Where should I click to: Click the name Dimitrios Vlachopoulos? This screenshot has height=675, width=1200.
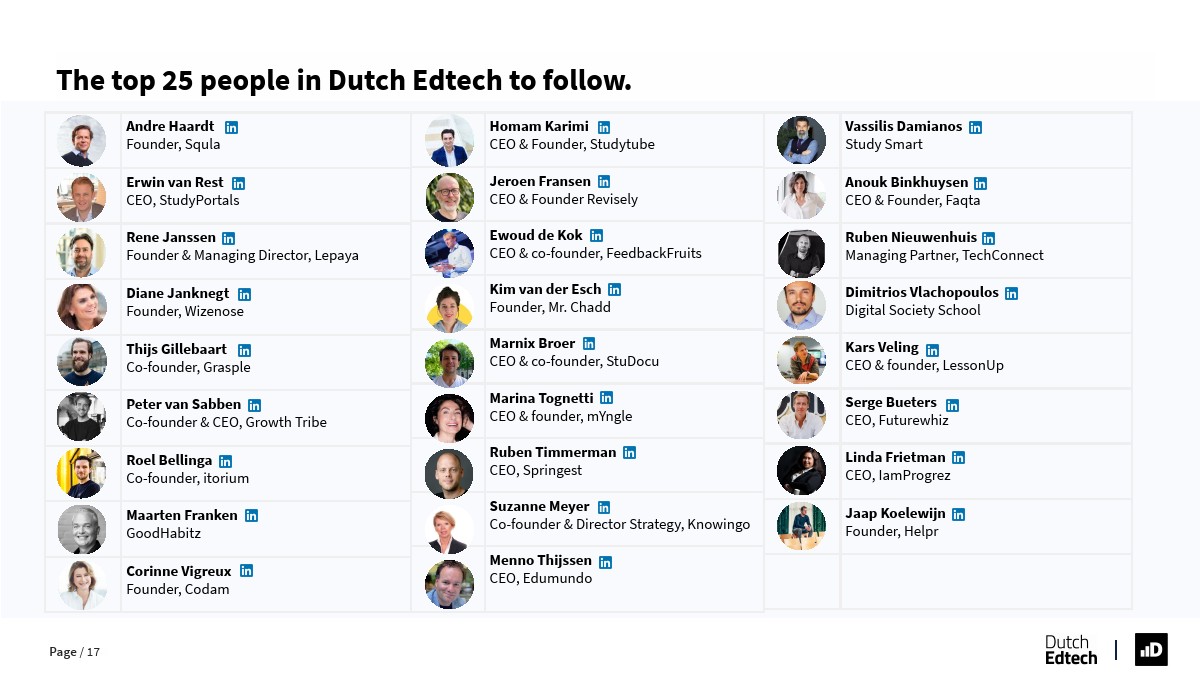click(921, 292)
